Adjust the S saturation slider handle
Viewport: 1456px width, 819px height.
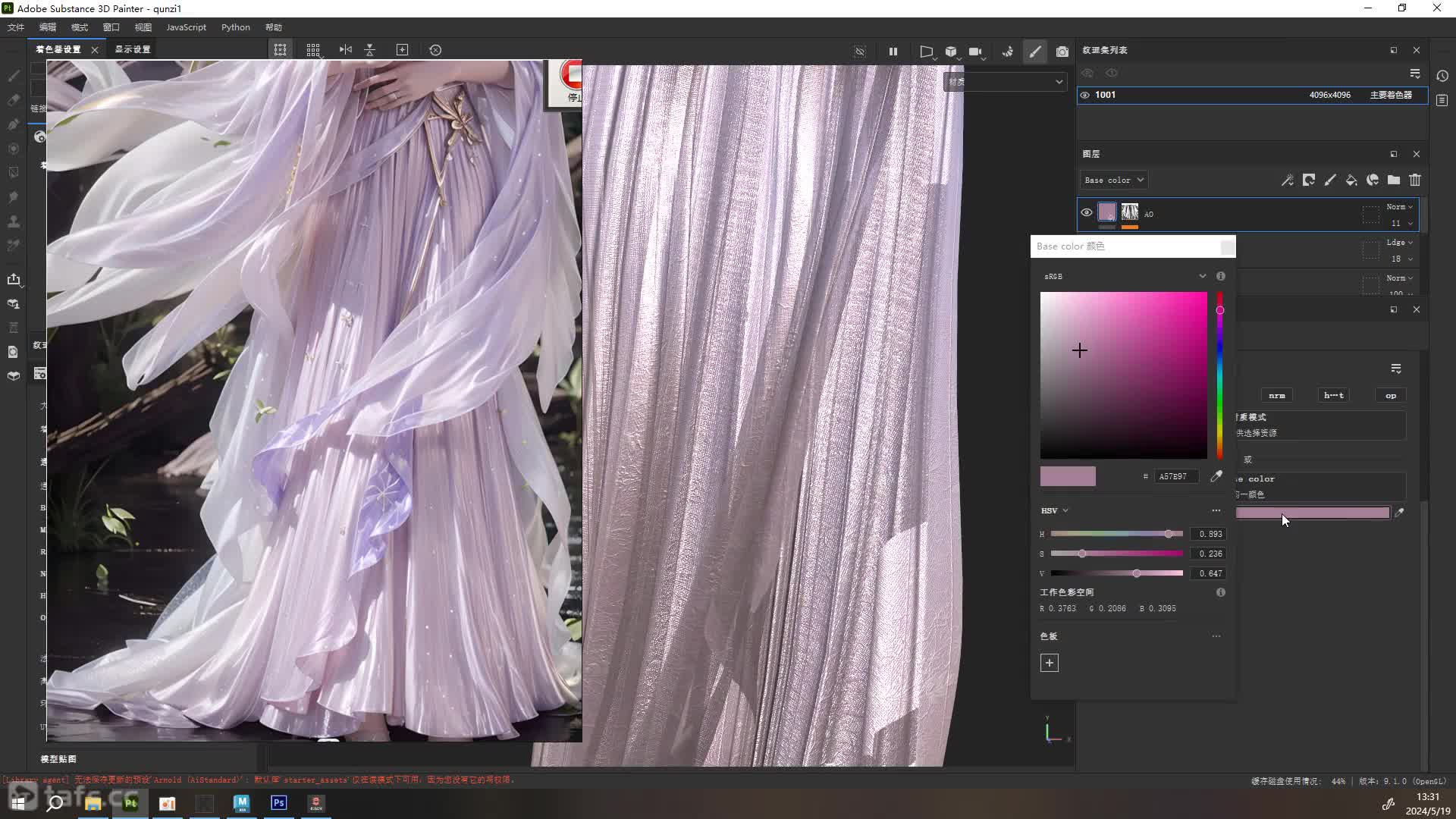[1082, 554]
